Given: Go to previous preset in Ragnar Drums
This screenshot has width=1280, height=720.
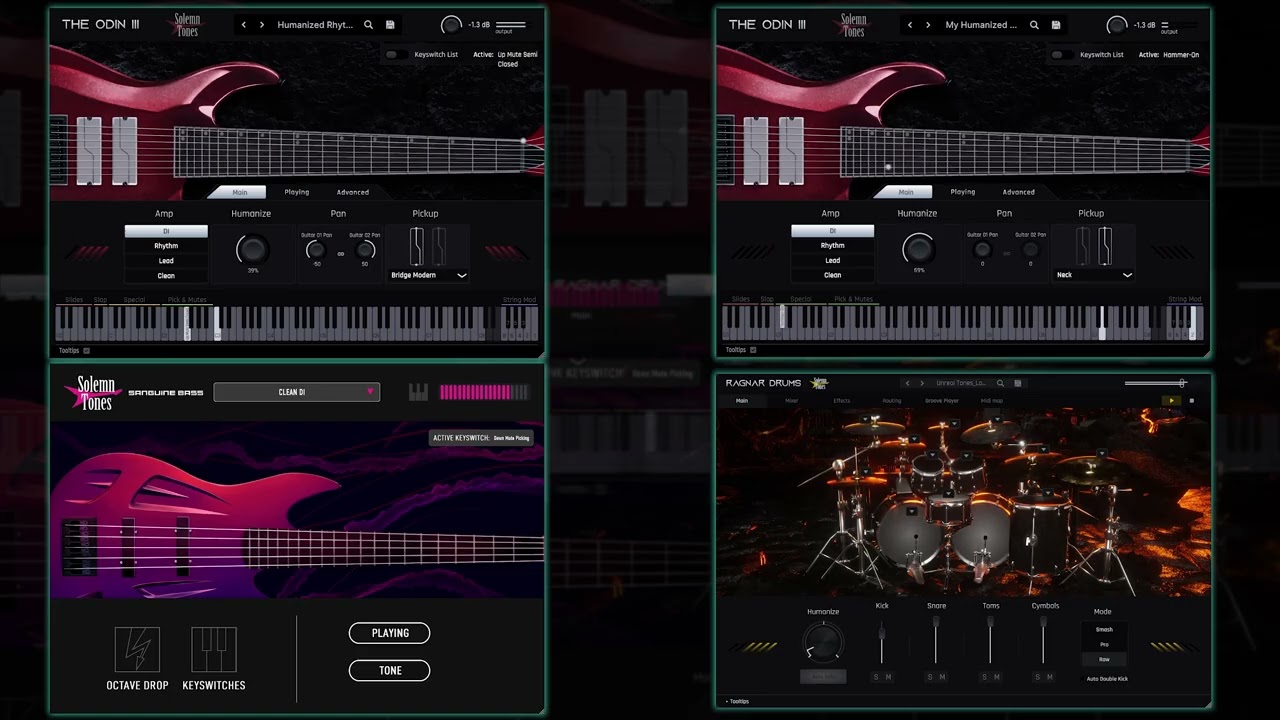Looking at the screenshot, I should (x=907, y=383).
